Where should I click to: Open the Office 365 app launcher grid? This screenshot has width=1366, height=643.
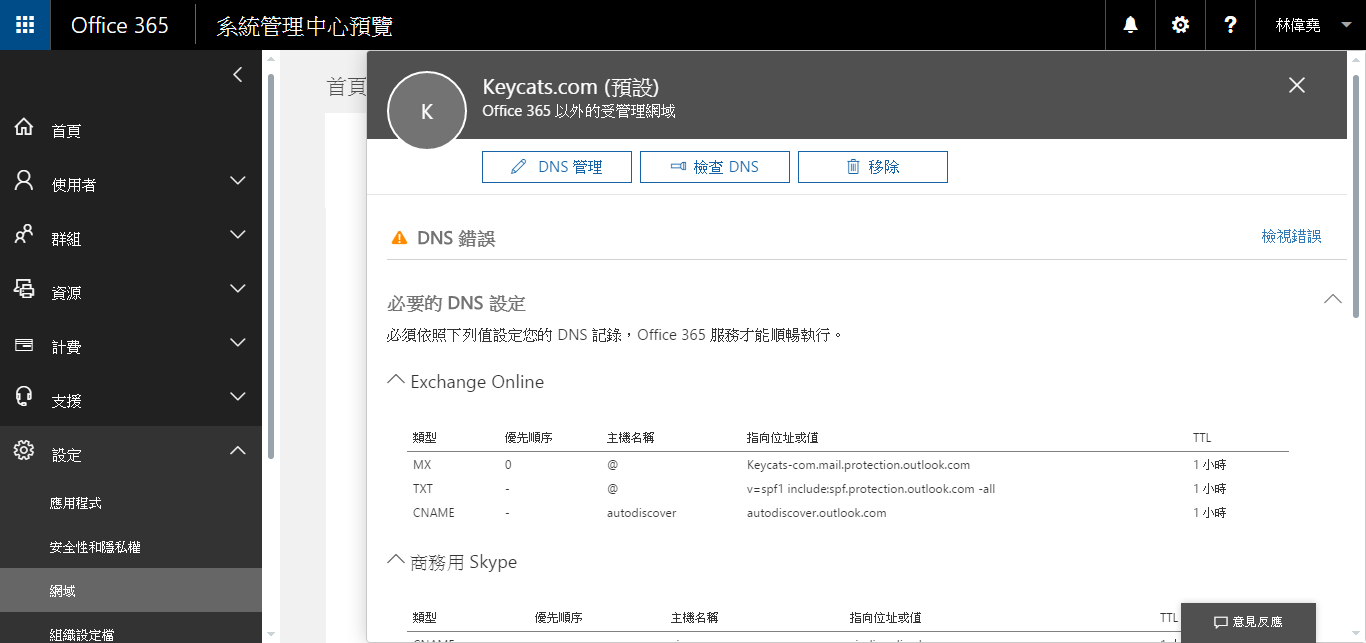point(25,25)
